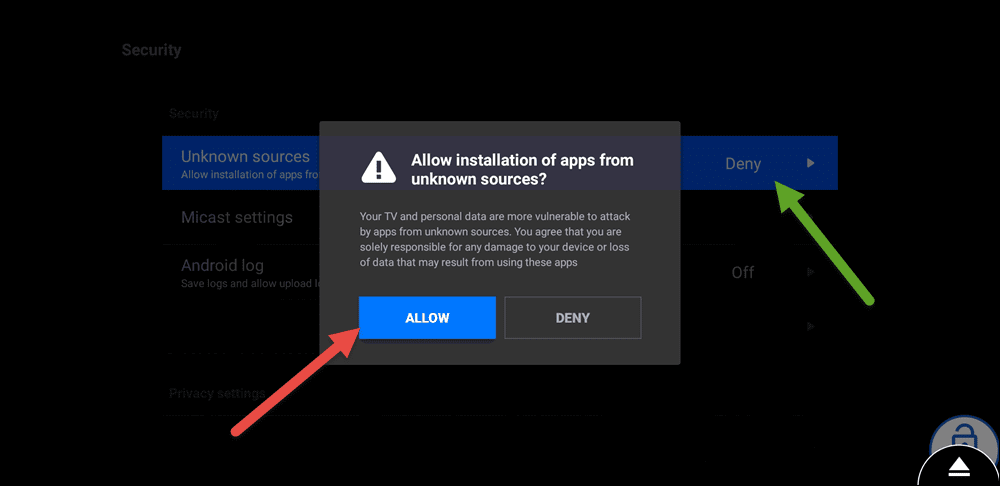Image resolution: width=1000 pixels, height=486 pixels.
Task: Toggle the Unknown sources Deny value
Action: coord(743,164)
